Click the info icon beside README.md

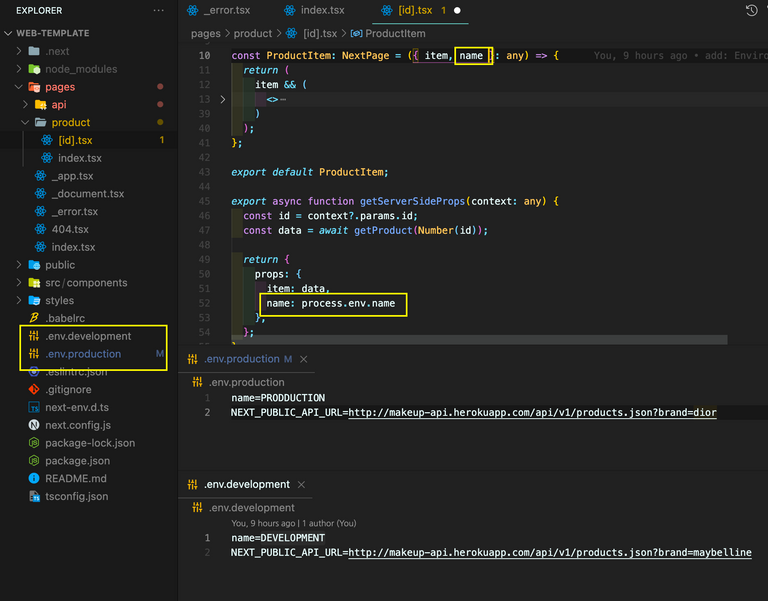[34, 479]
